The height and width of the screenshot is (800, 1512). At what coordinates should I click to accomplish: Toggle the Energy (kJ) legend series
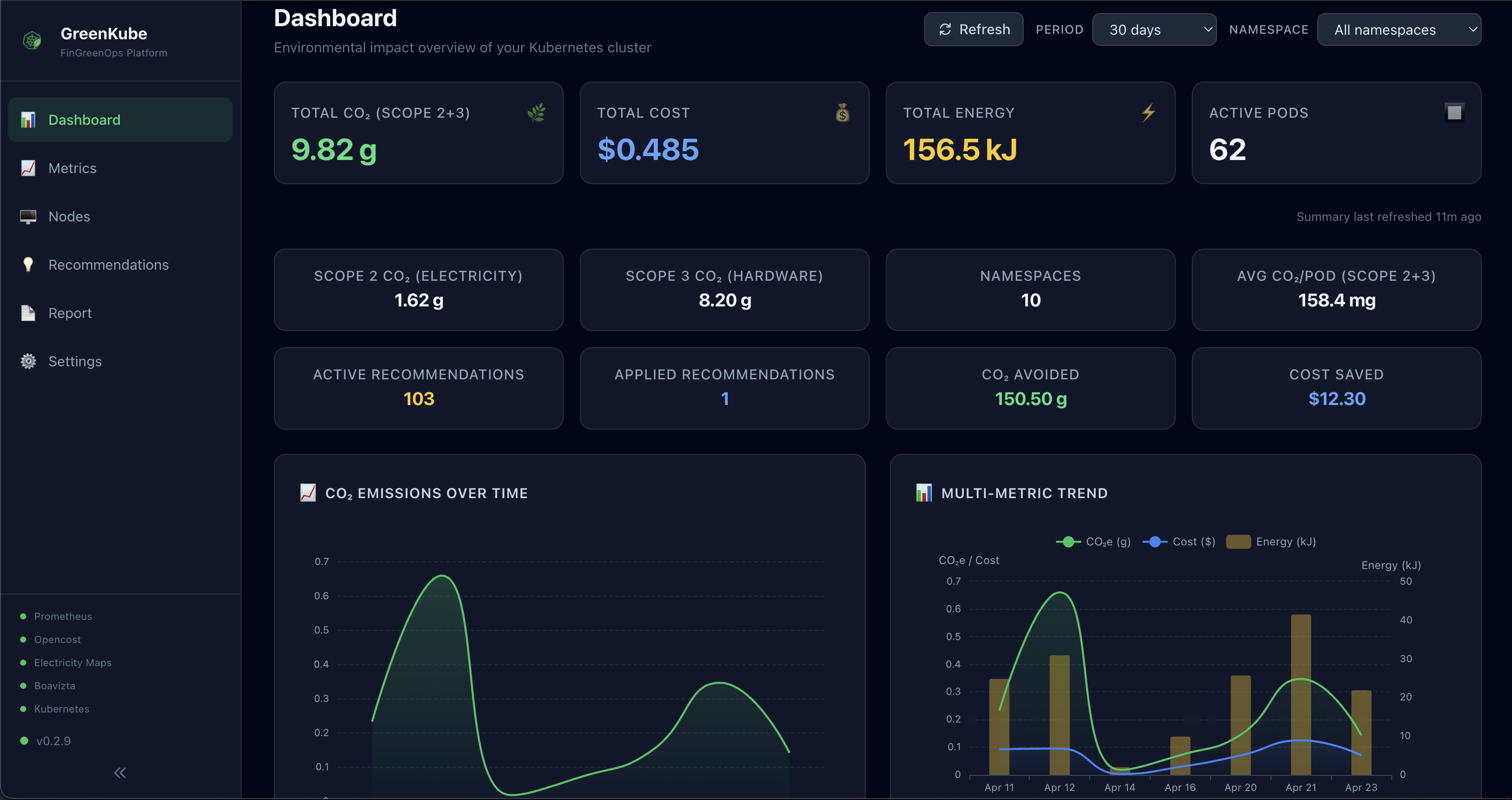[x=1271, y=542]
